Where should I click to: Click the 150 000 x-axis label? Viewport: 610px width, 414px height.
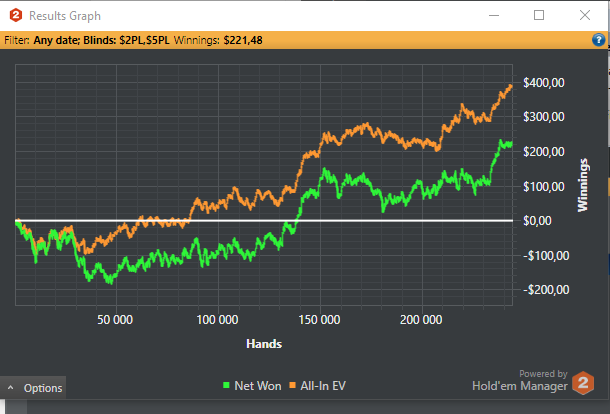[x=319, y=320]
